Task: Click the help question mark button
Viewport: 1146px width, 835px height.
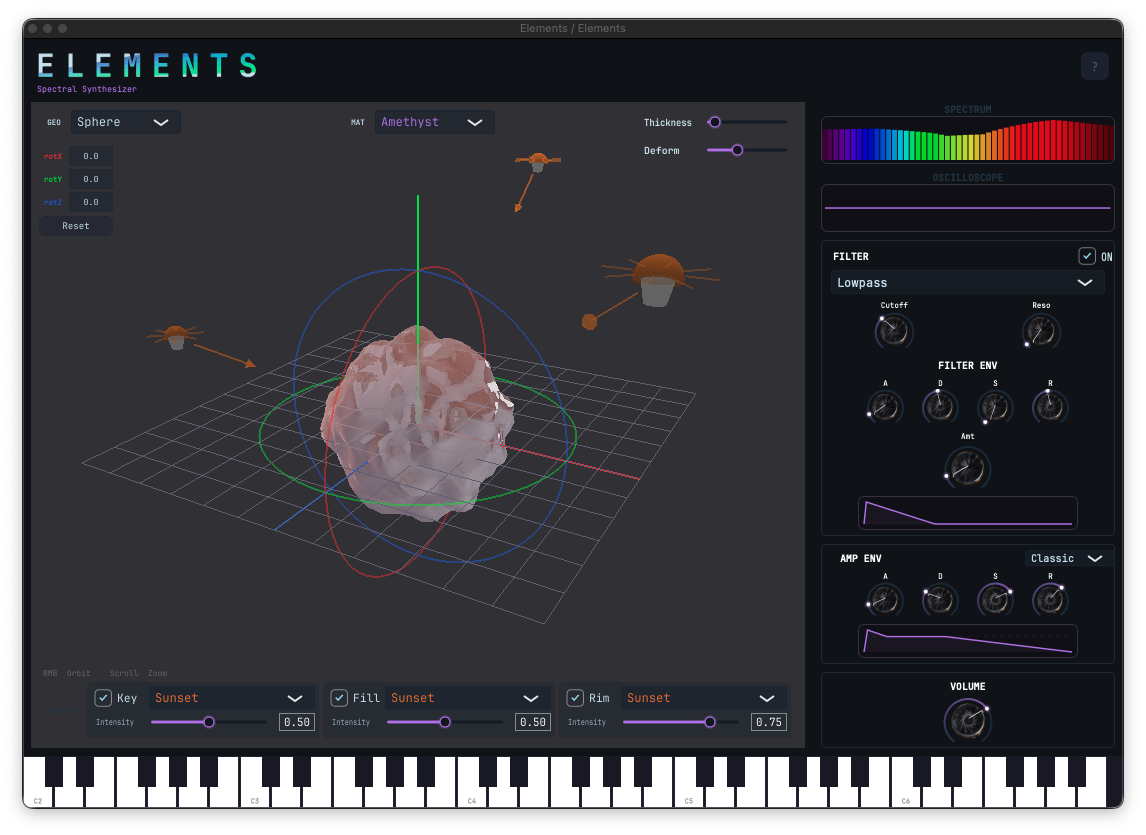Action: [x=1094, y=67]
